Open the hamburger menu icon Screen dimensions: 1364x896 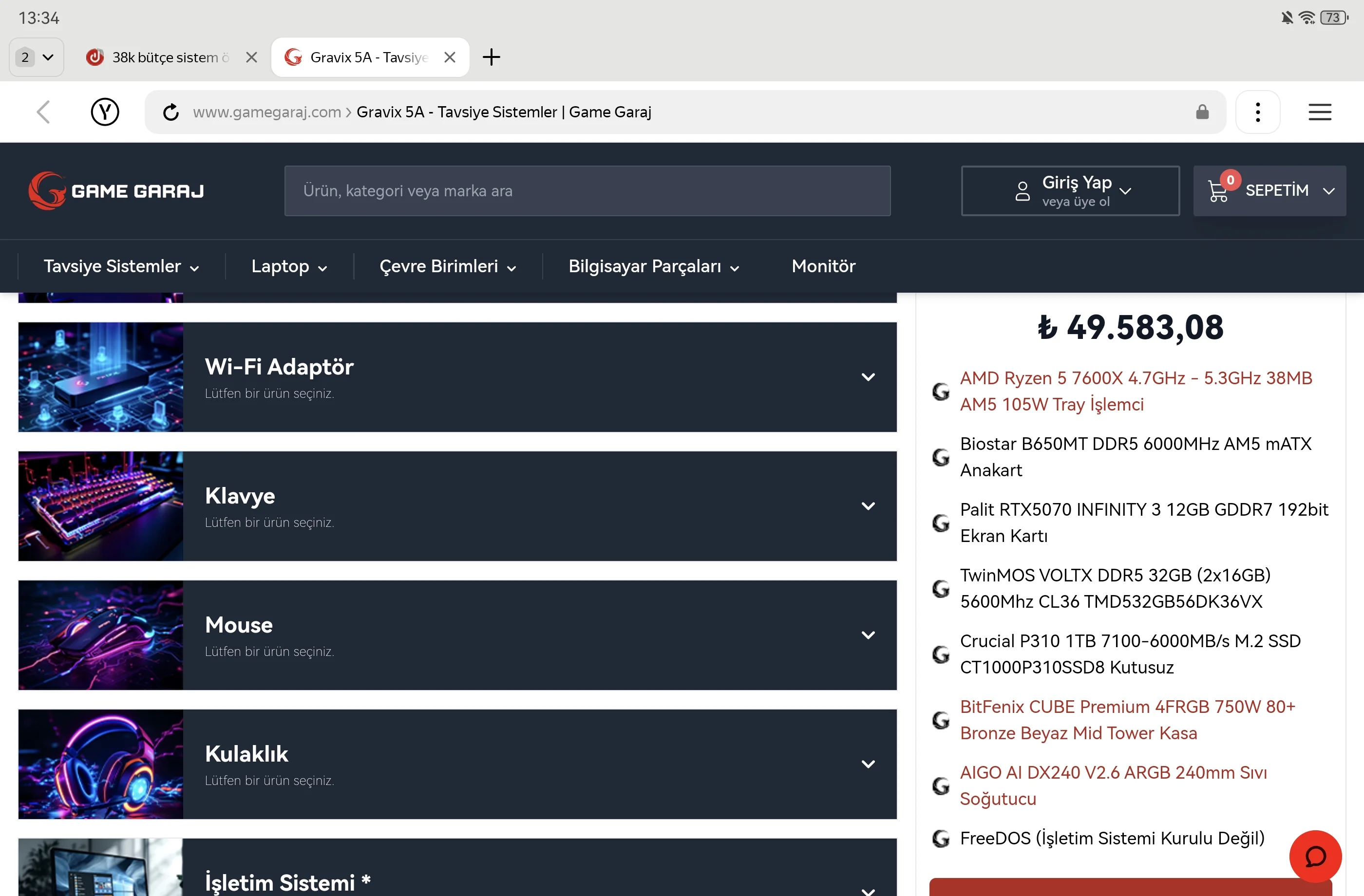click(1319, 112)
